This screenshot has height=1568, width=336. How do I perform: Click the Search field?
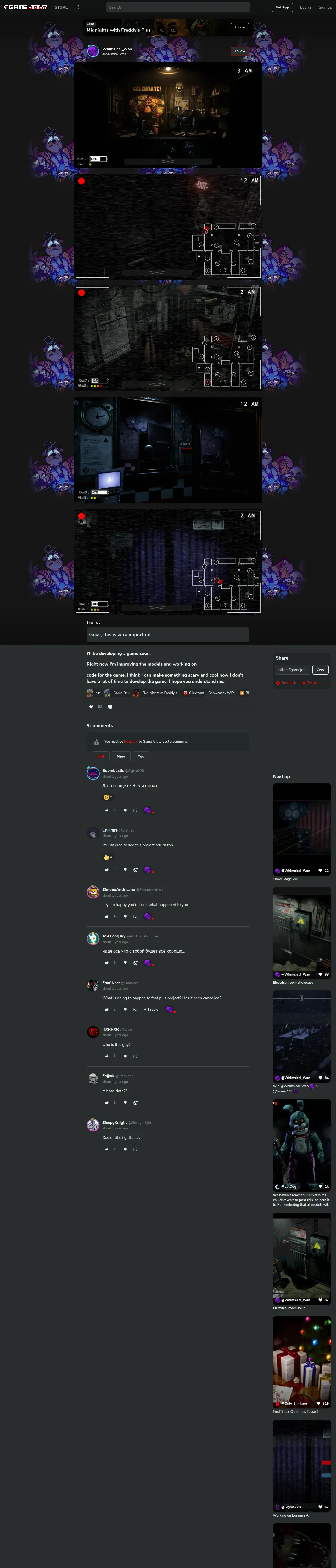178,7
